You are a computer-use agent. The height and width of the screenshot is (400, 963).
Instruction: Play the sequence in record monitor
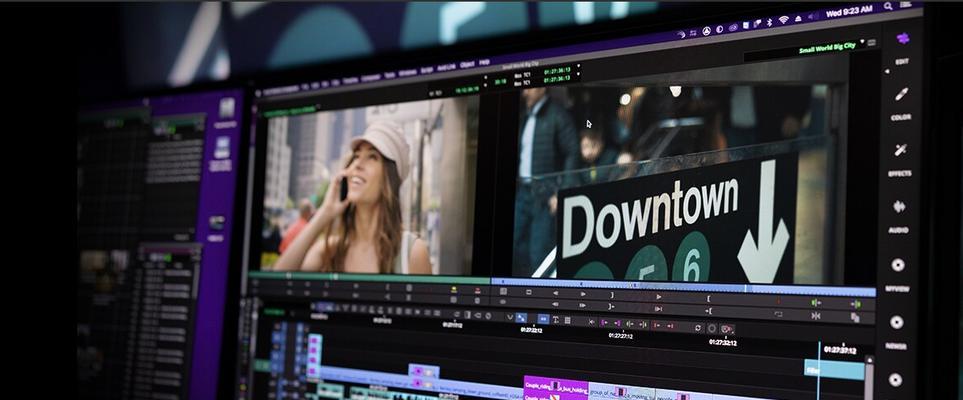click(658, 296)
